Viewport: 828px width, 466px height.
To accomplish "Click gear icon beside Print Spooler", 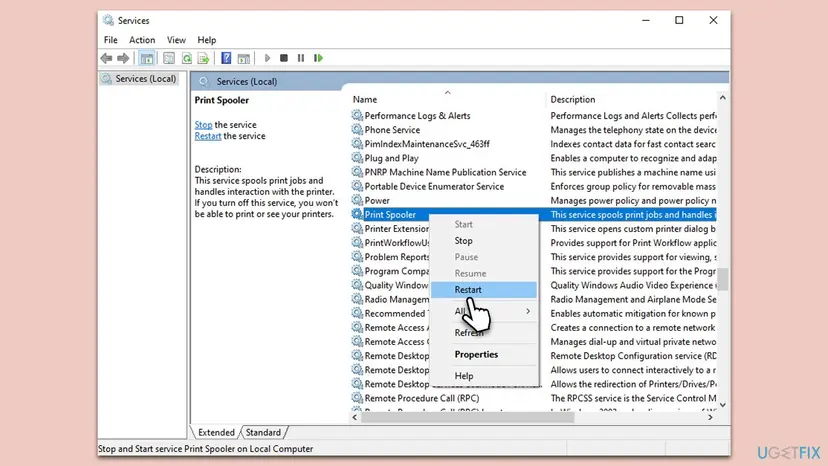I will point(357,215).
